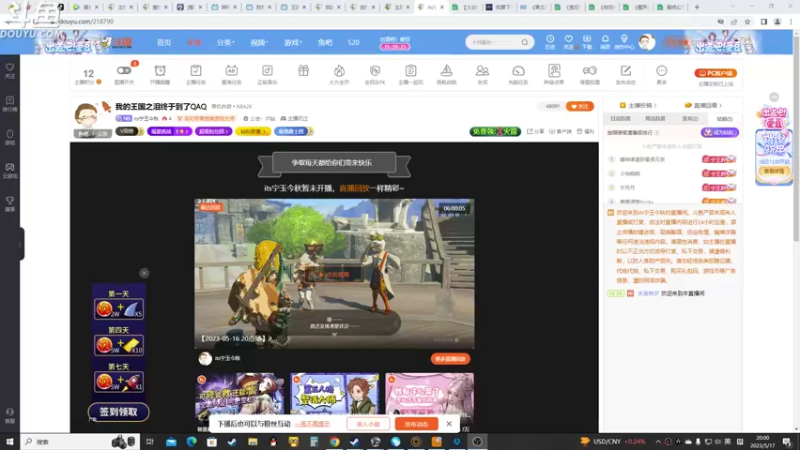Click the red PC客户端 button
800x450 pixels.
pyautogui.click(x=715, y=73)
